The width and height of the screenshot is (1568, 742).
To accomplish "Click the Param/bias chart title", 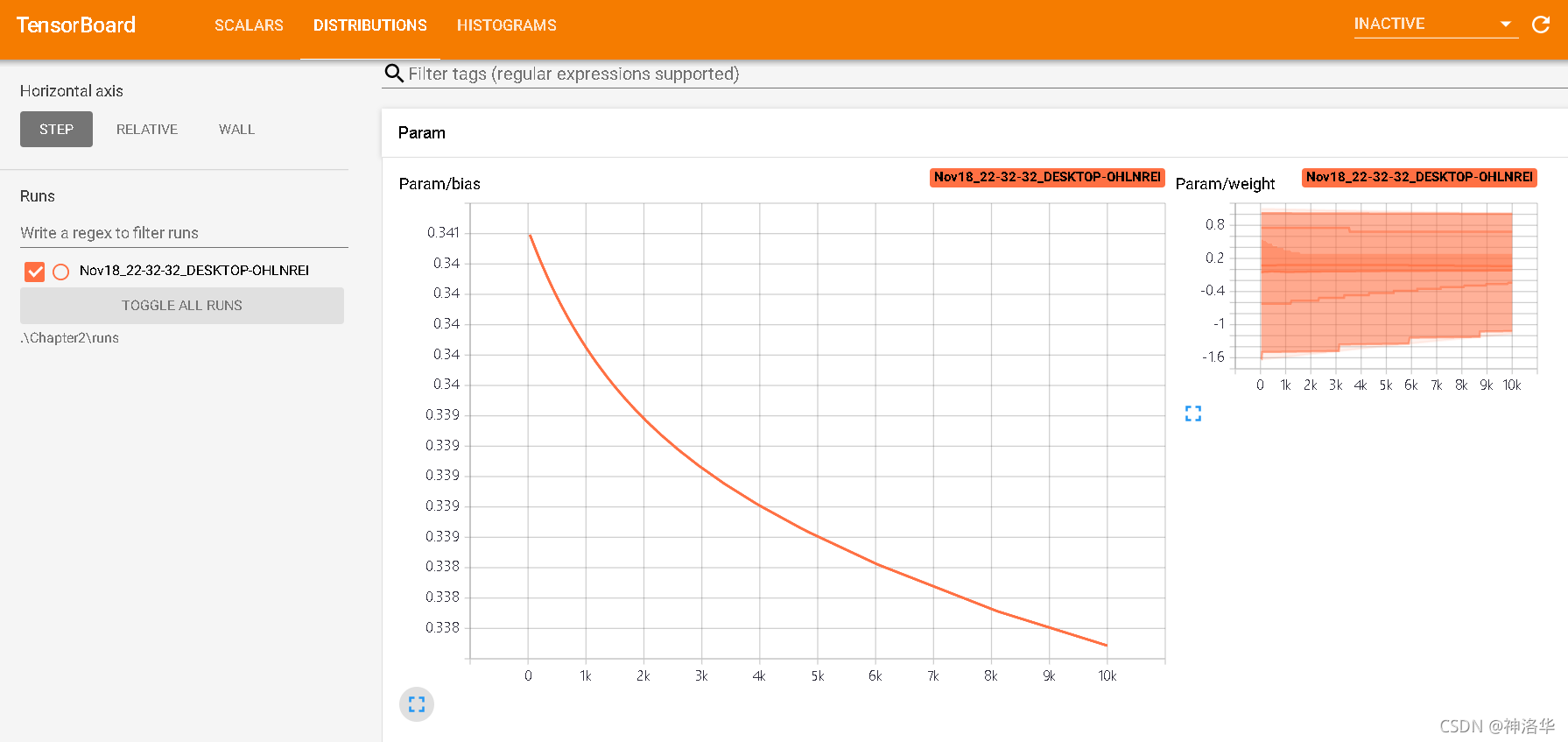I will 439,184.
